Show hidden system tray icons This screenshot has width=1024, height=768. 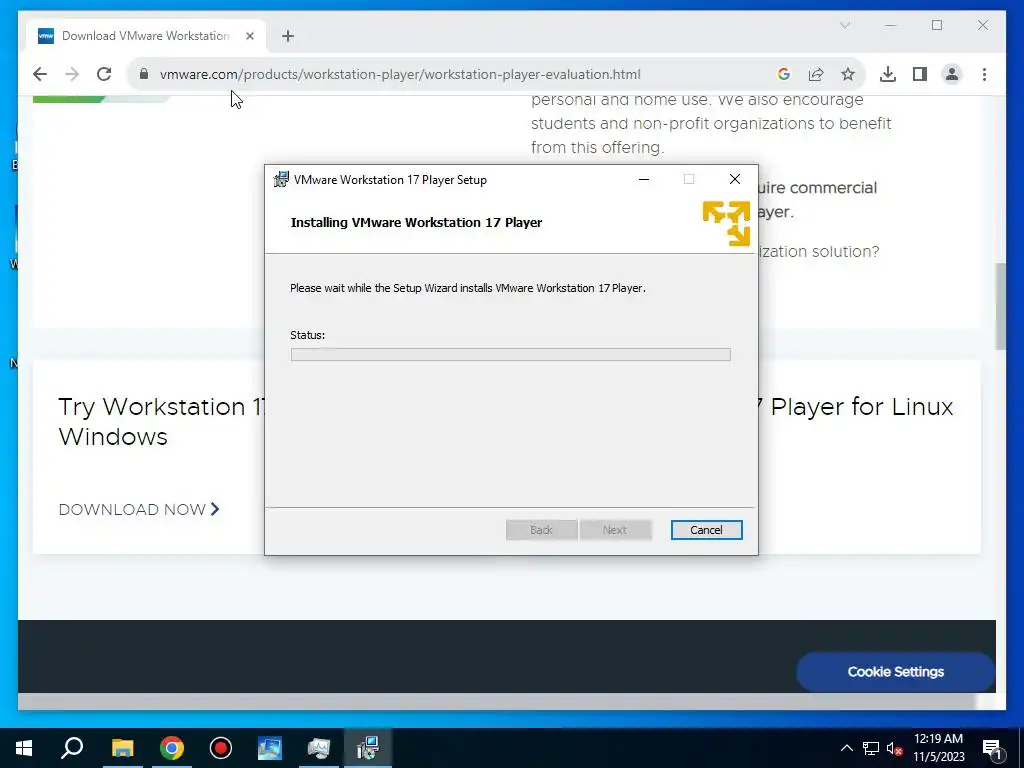click(x=846, y=748)
